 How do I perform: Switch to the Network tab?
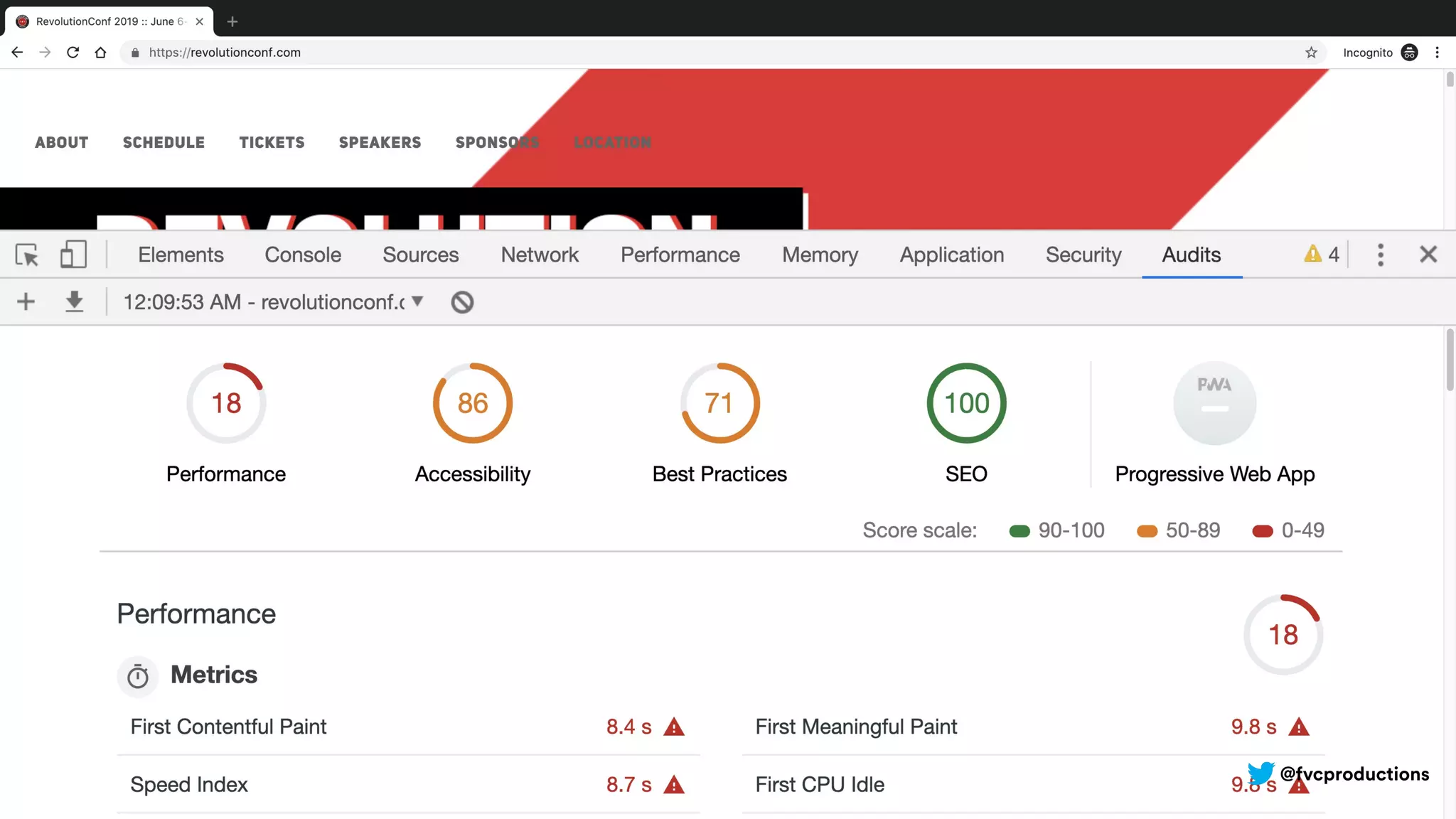click(539, 255)
